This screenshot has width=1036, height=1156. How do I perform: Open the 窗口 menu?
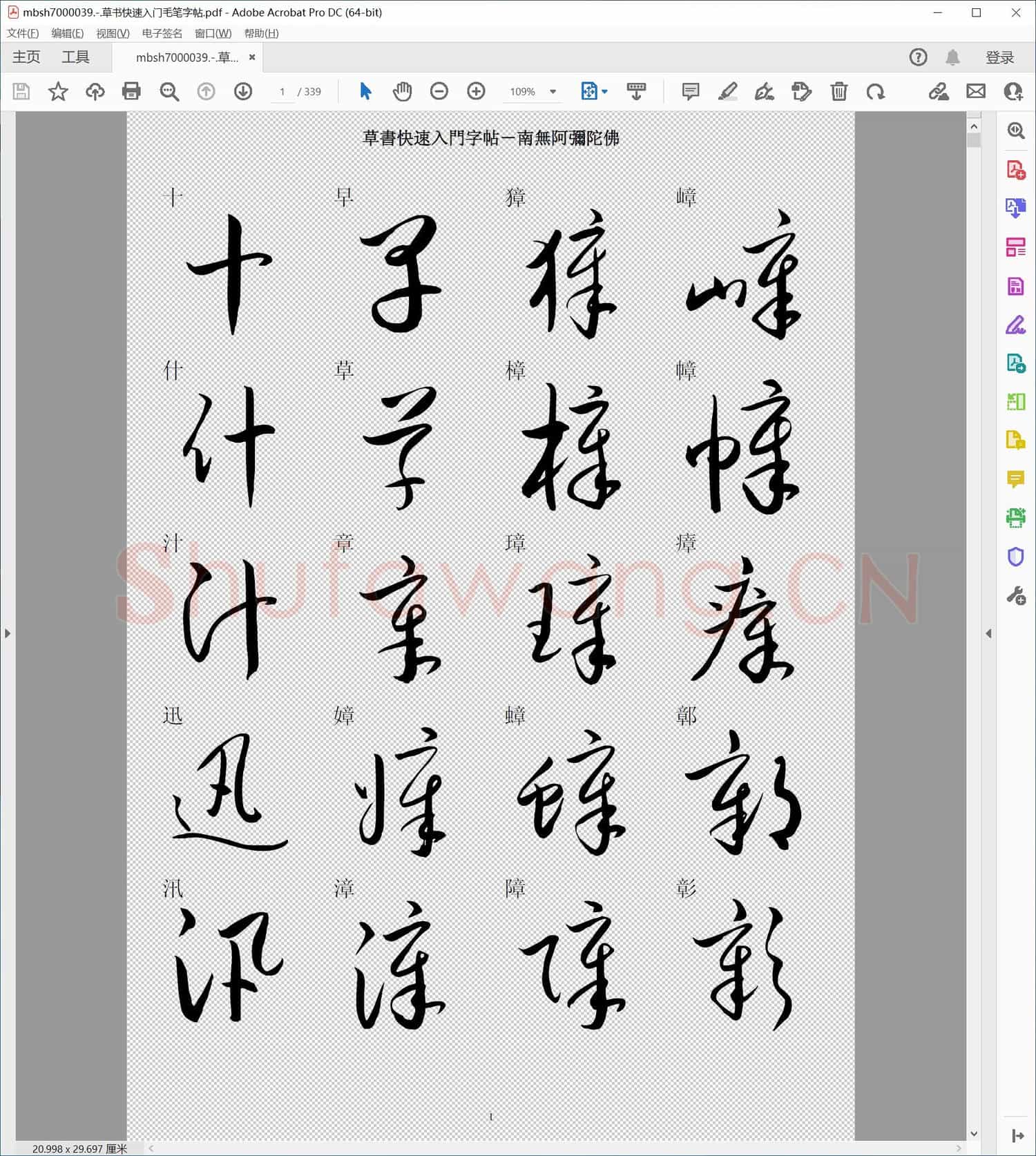click(x=213, y=33)
